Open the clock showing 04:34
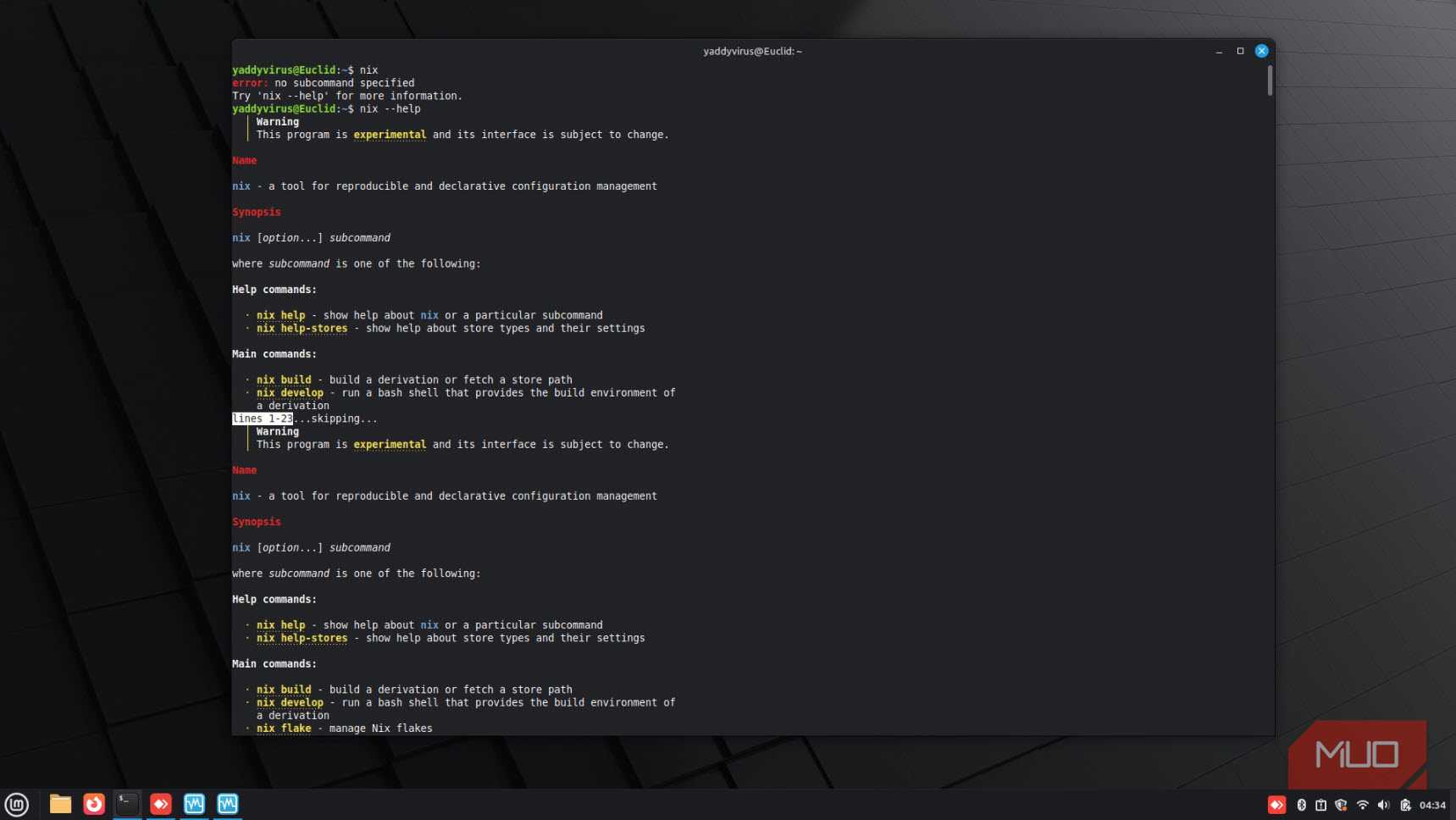This screenshot has height=820, width=1456. coord(1432,805)
